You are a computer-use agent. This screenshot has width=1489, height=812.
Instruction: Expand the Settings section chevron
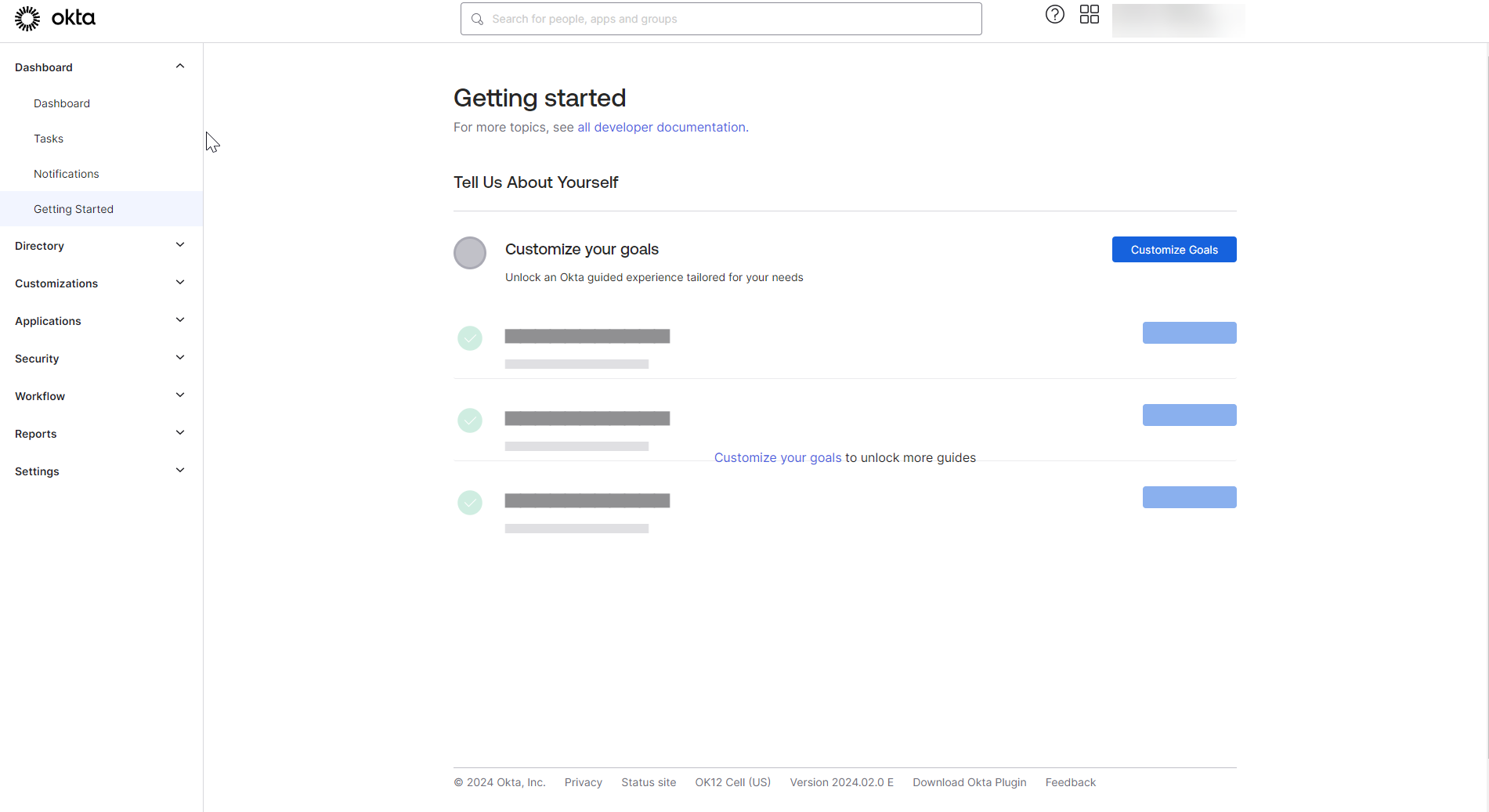(x=180, y=471)
